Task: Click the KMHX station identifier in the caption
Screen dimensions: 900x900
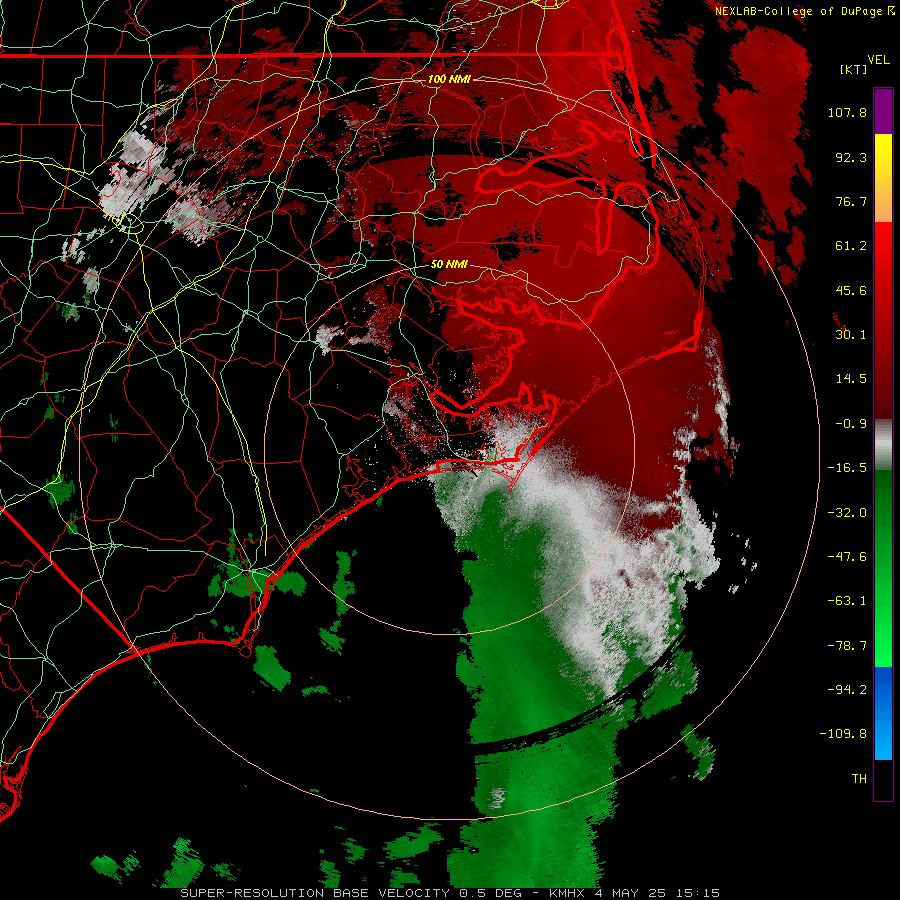Action: 567,893
